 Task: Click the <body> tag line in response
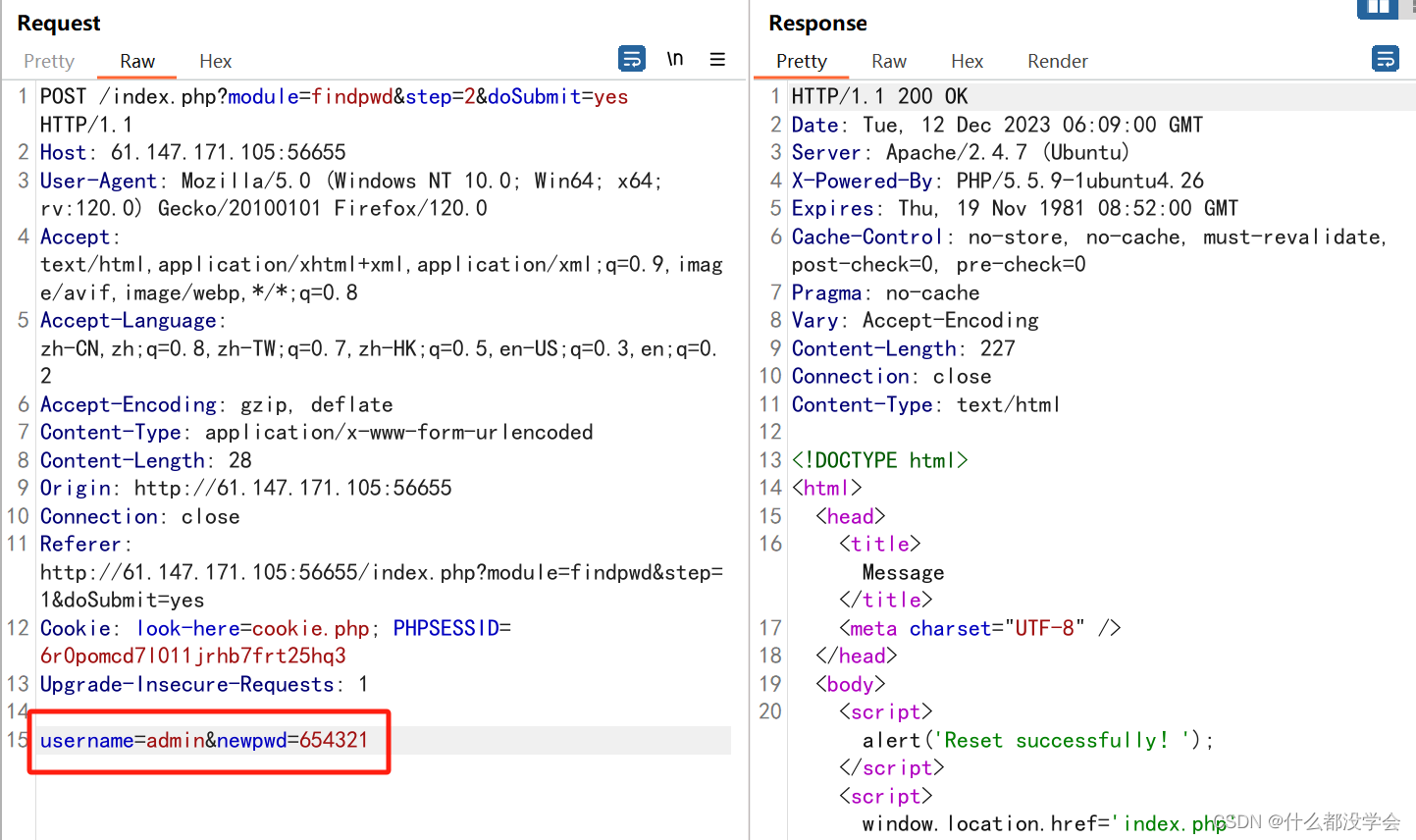click(850, 684)
